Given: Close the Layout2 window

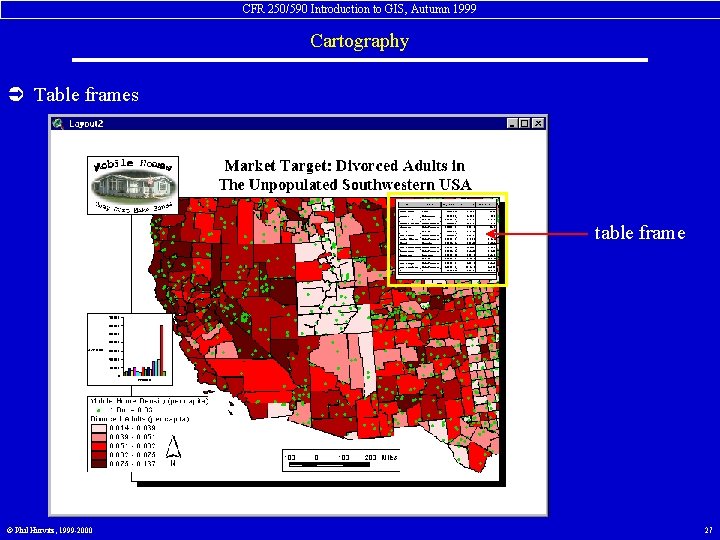Looking at the screenshot, I should point(538,124).
